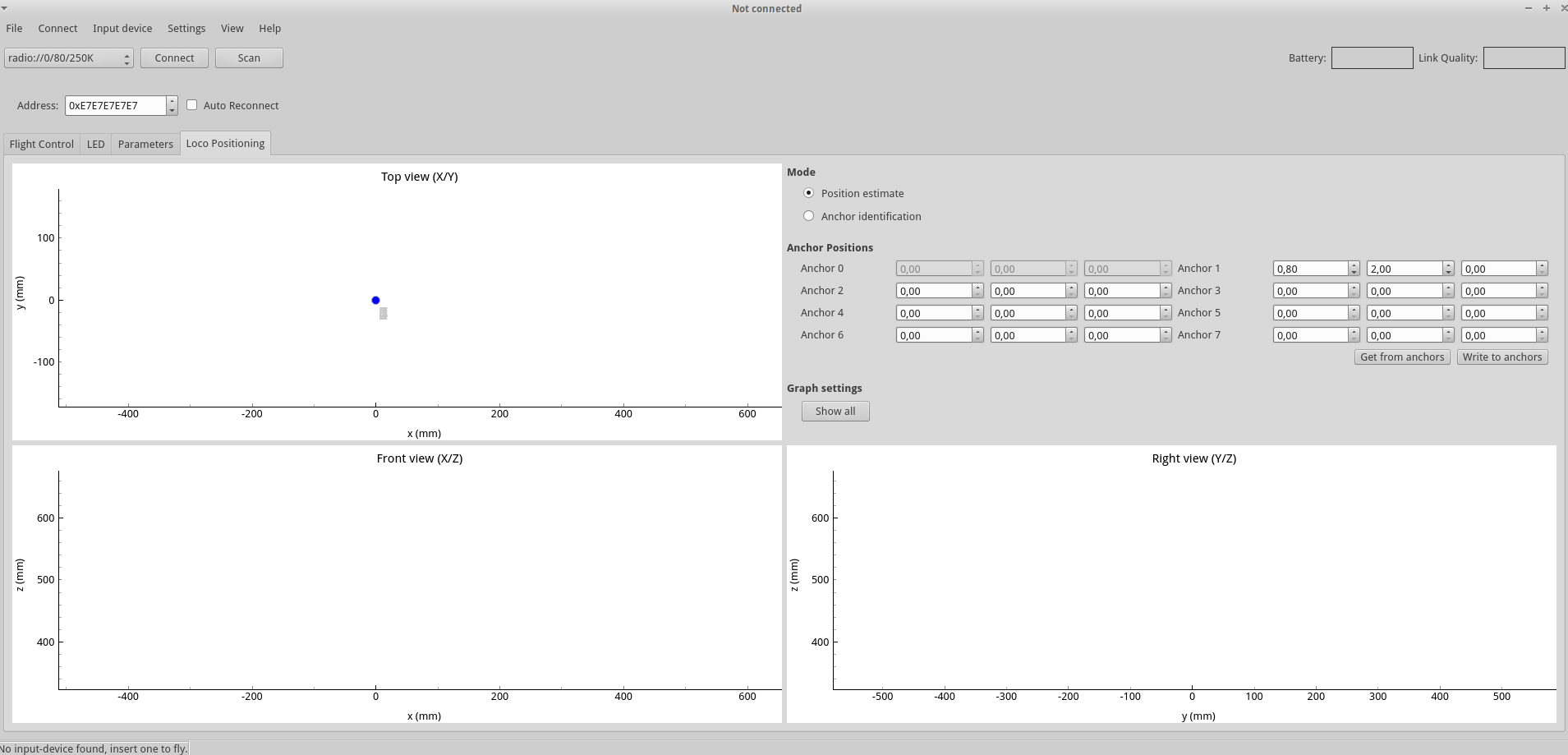Increase Anchor 1 X value with spinner
Image resolution: width=1568 pixels, height=755 pixels.
point(1354,265)
